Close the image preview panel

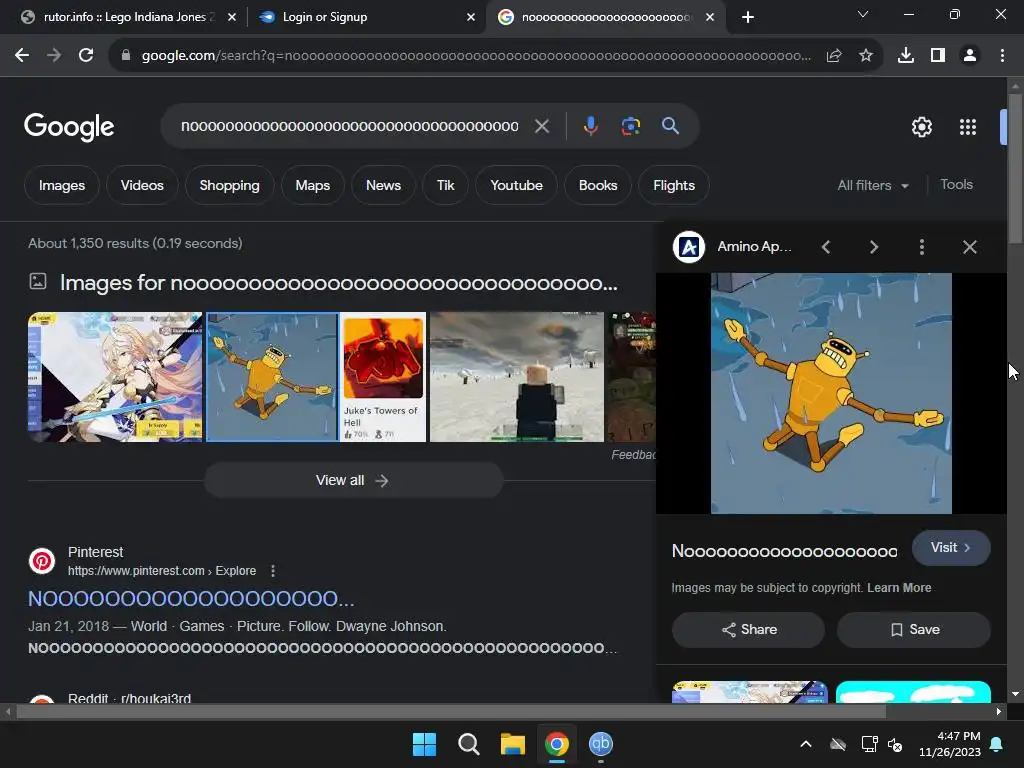click(970, 247)
